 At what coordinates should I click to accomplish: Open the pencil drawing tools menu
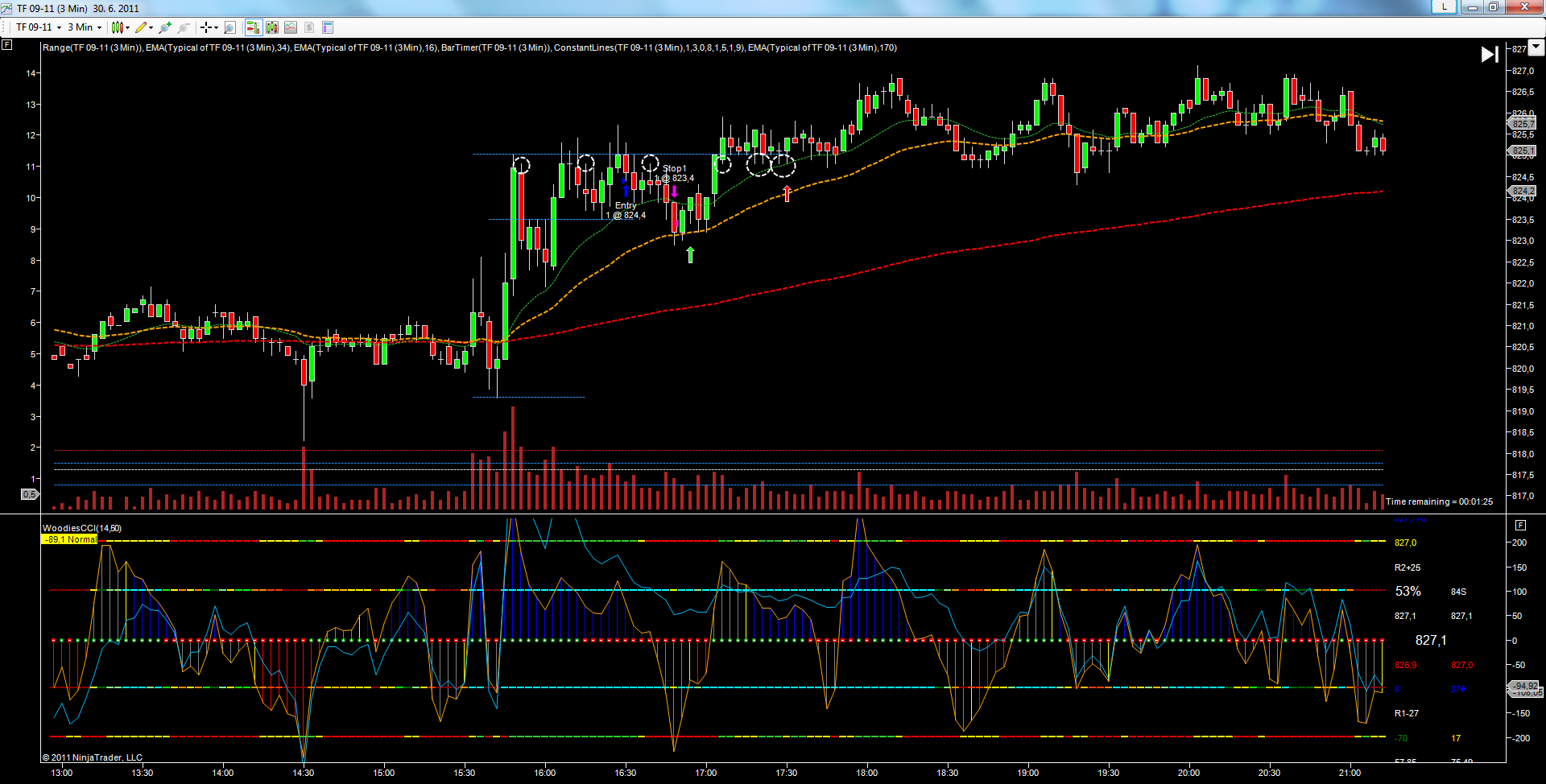(x=143, y=27)
